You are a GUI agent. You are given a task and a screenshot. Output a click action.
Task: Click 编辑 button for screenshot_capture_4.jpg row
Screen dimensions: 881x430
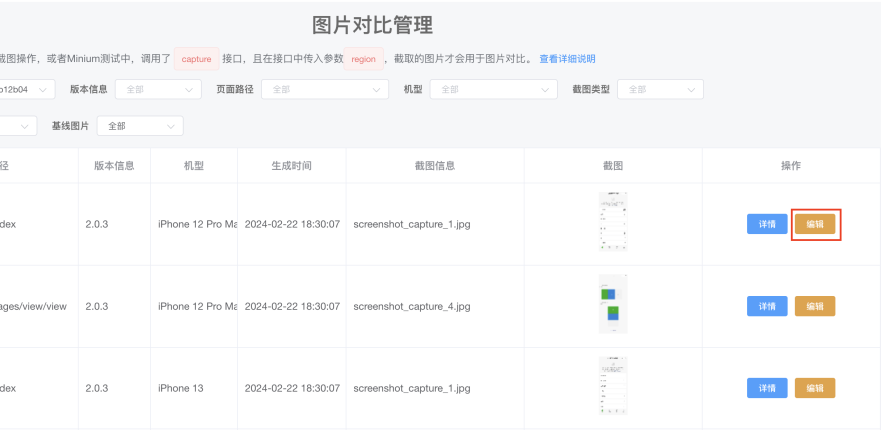815,306
